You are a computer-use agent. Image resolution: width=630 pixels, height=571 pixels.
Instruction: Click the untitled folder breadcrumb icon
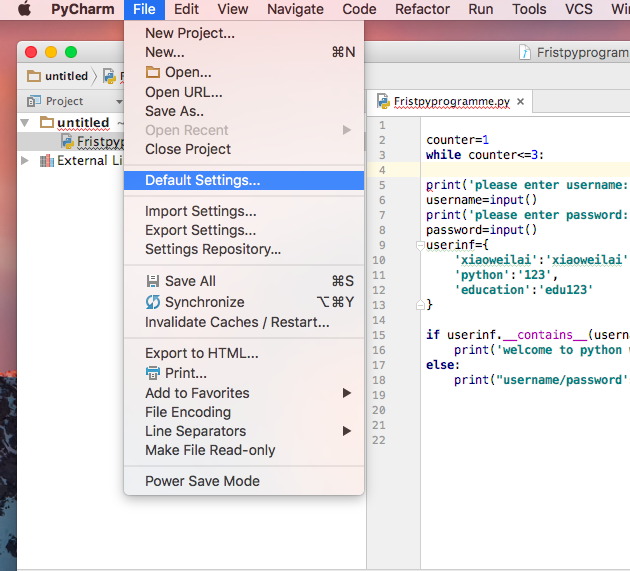pos(34,76)
